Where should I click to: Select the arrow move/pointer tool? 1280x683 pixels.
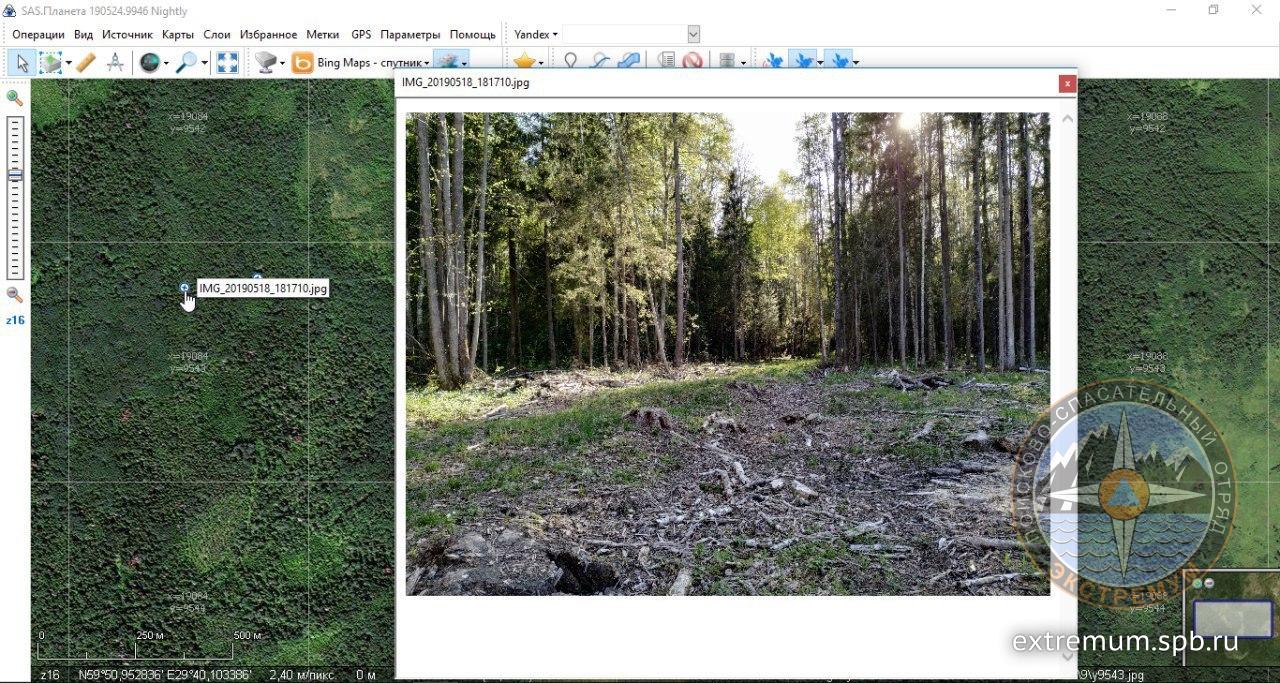(22, 63)
